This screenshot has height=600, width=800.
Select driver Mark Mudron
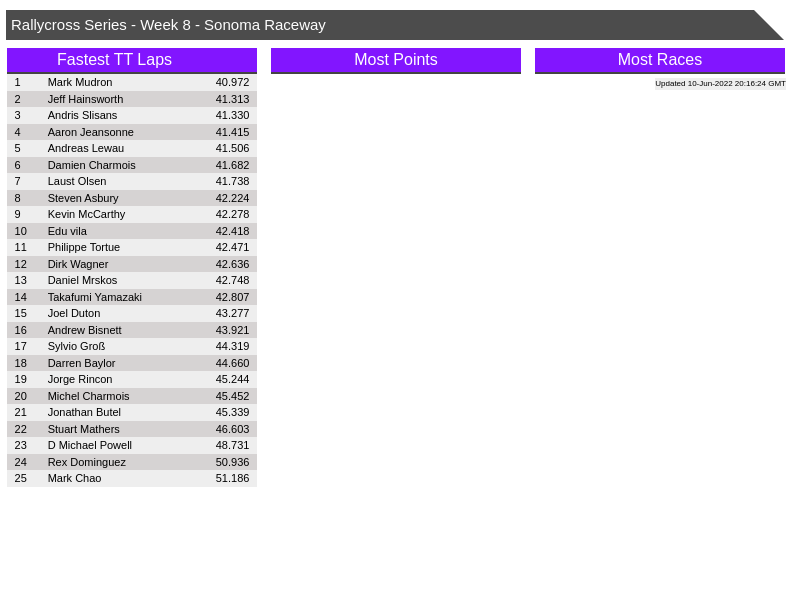80,82
